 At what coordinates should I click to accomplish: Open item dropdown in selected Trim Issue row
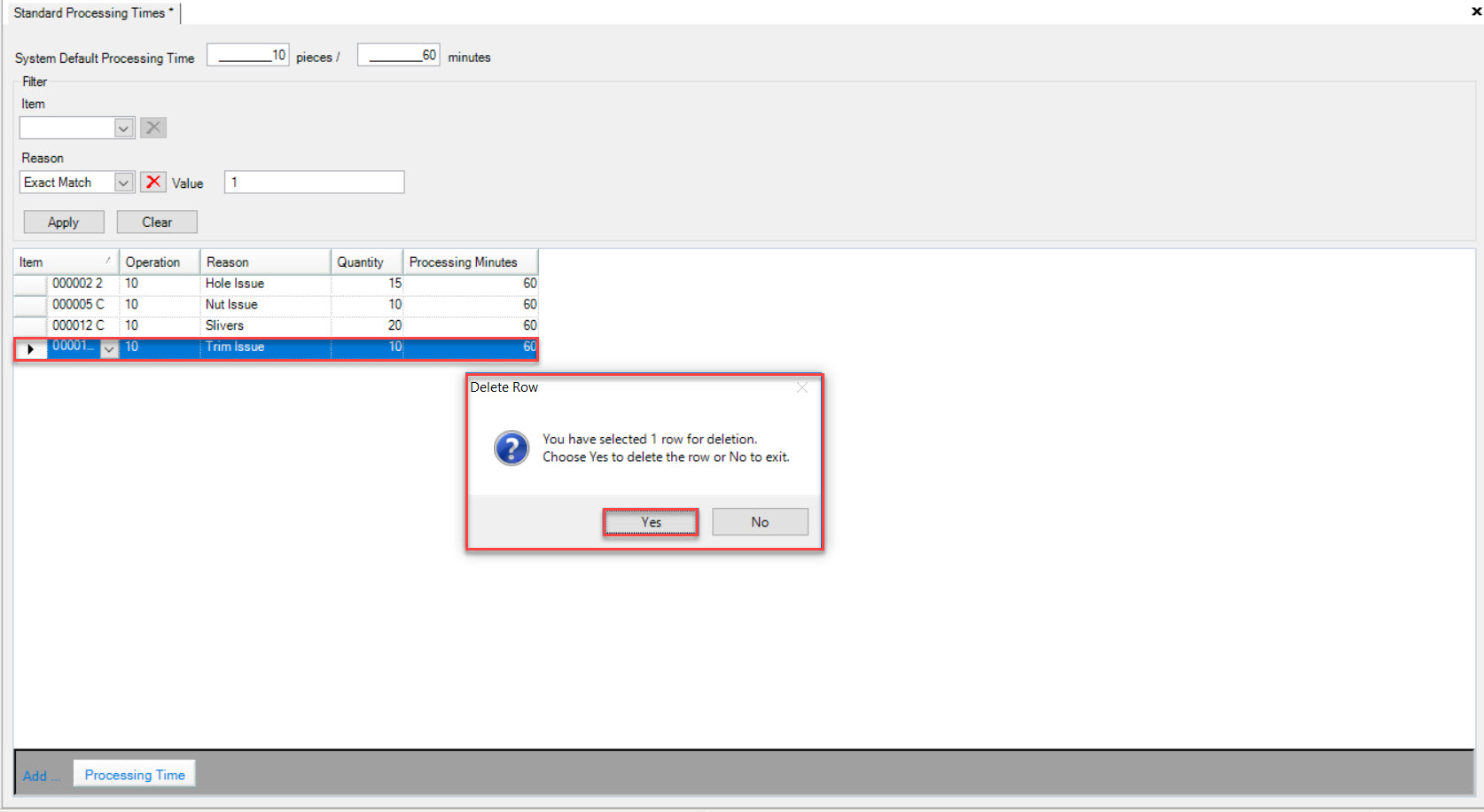point(109,348)
